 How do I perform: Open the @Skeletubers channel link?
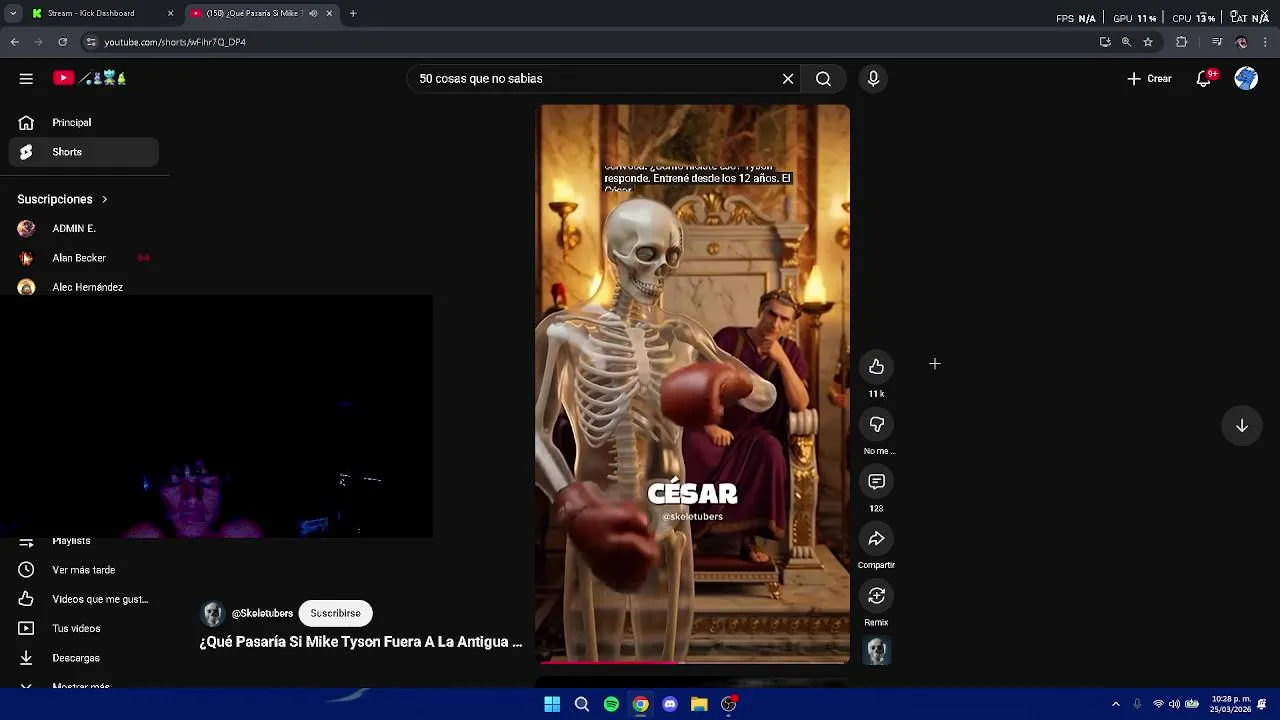(x=262, y=613)
